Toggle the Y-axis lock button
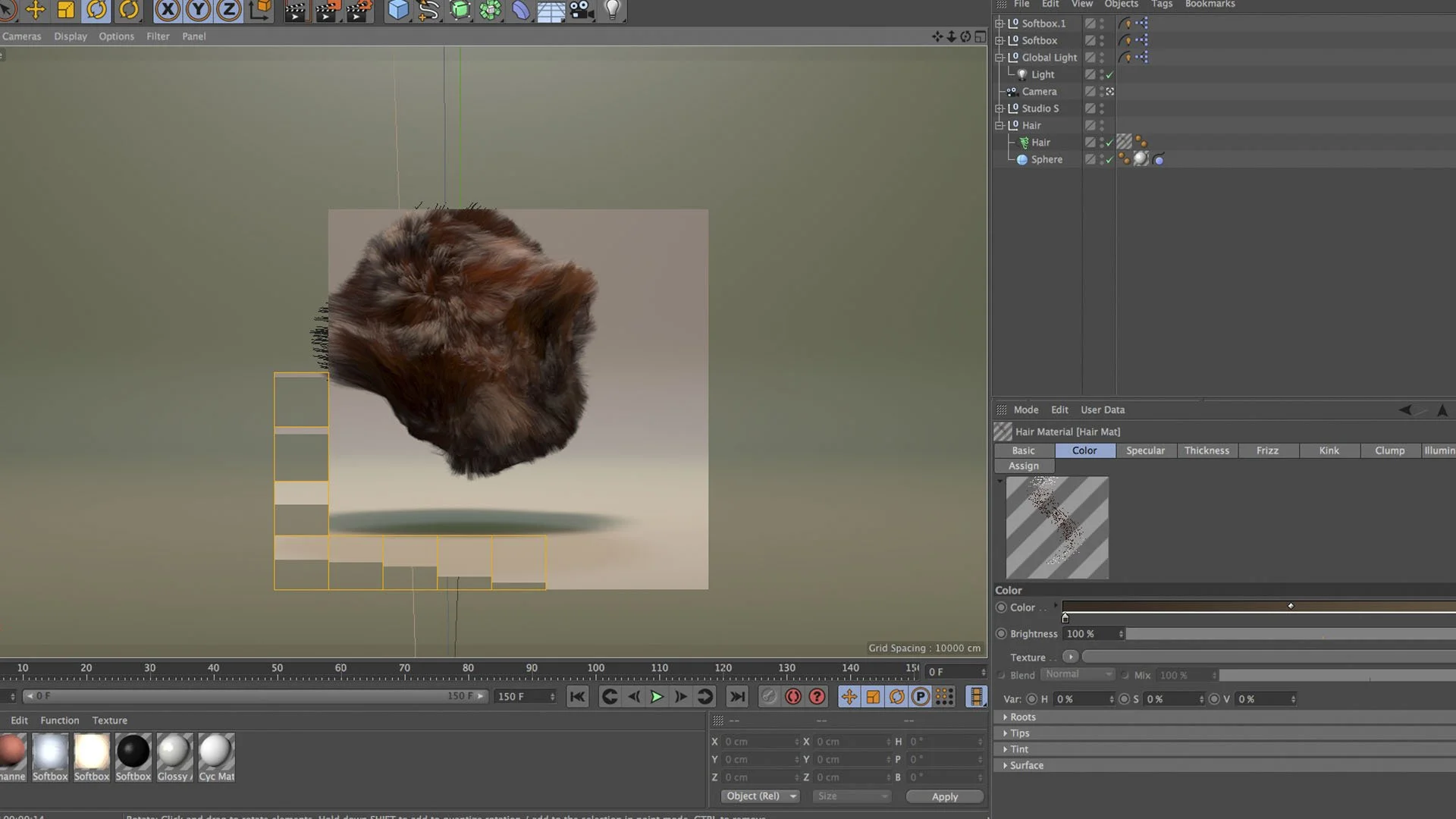 pos(198,10)
